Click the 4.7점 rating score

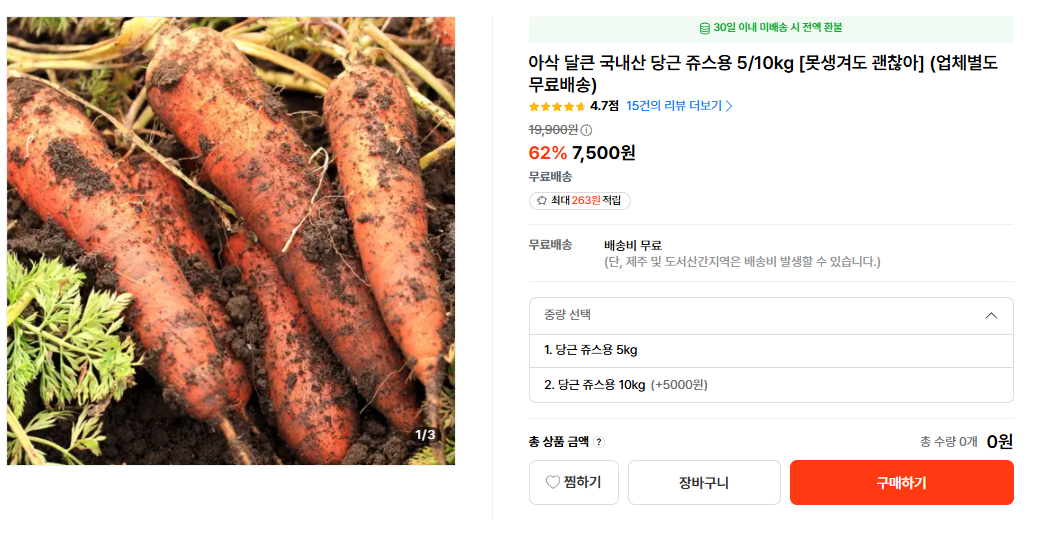tap(605, 106)
